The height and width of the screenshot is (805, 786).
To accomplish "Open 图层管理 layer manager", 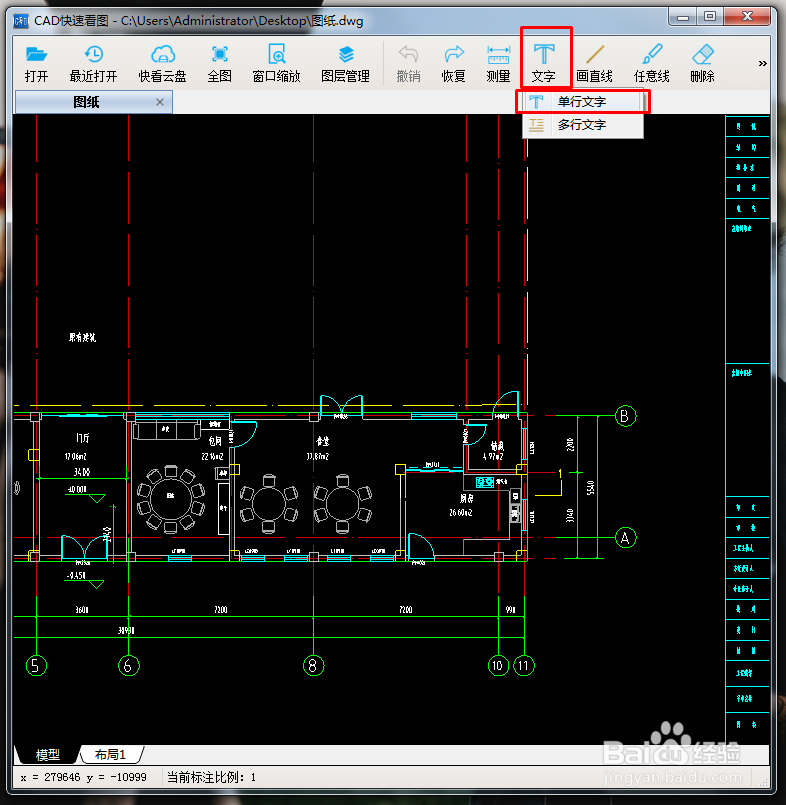I will (346, 64).
